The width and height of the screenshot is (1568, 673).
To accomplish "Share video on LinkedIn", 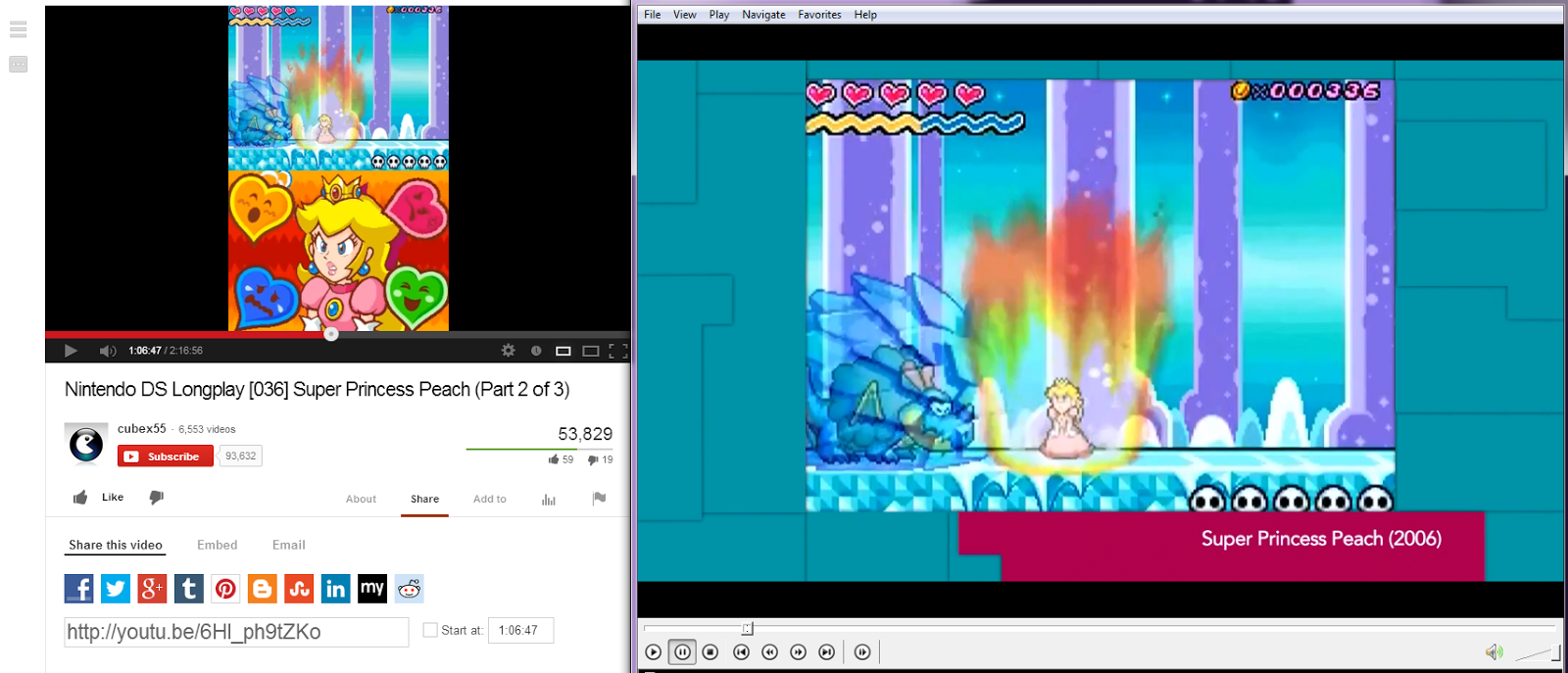I will click(x=335, y=589).
